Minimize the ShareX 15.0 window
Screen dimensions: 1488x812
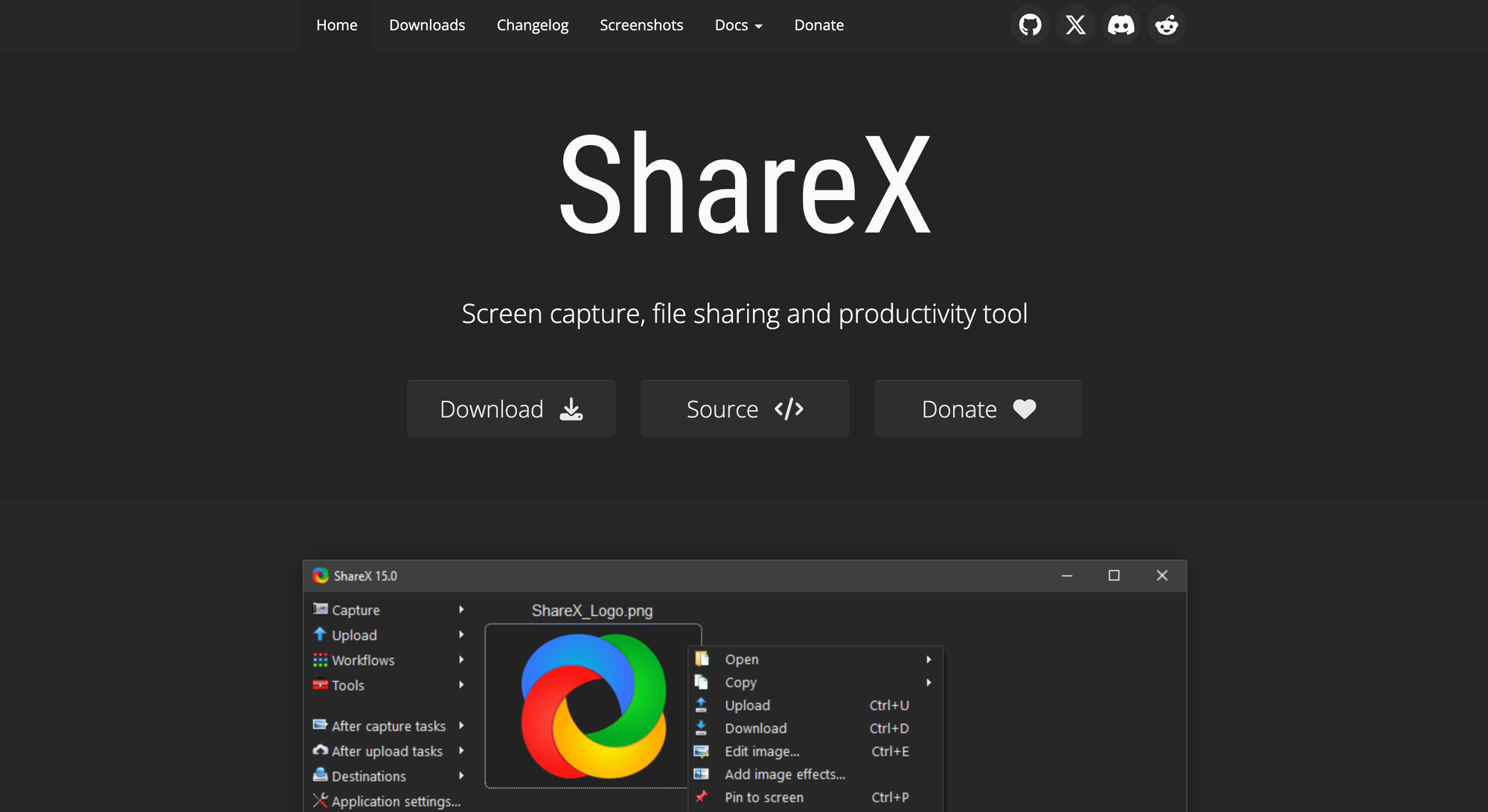tap(1067, 576)
